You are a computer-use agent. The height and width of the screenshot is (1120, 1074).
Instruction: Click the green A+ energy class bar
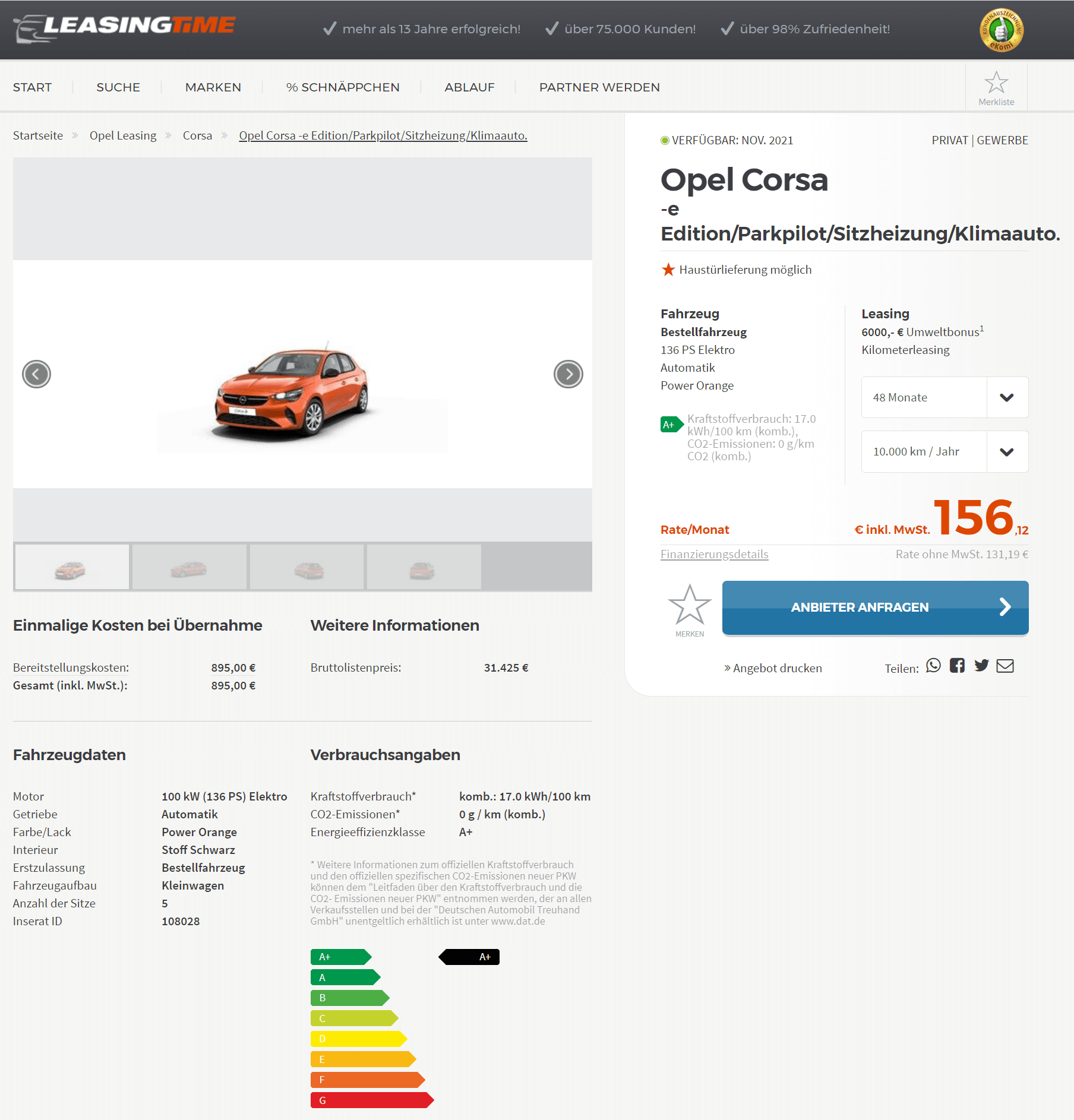tap(341, 957)
